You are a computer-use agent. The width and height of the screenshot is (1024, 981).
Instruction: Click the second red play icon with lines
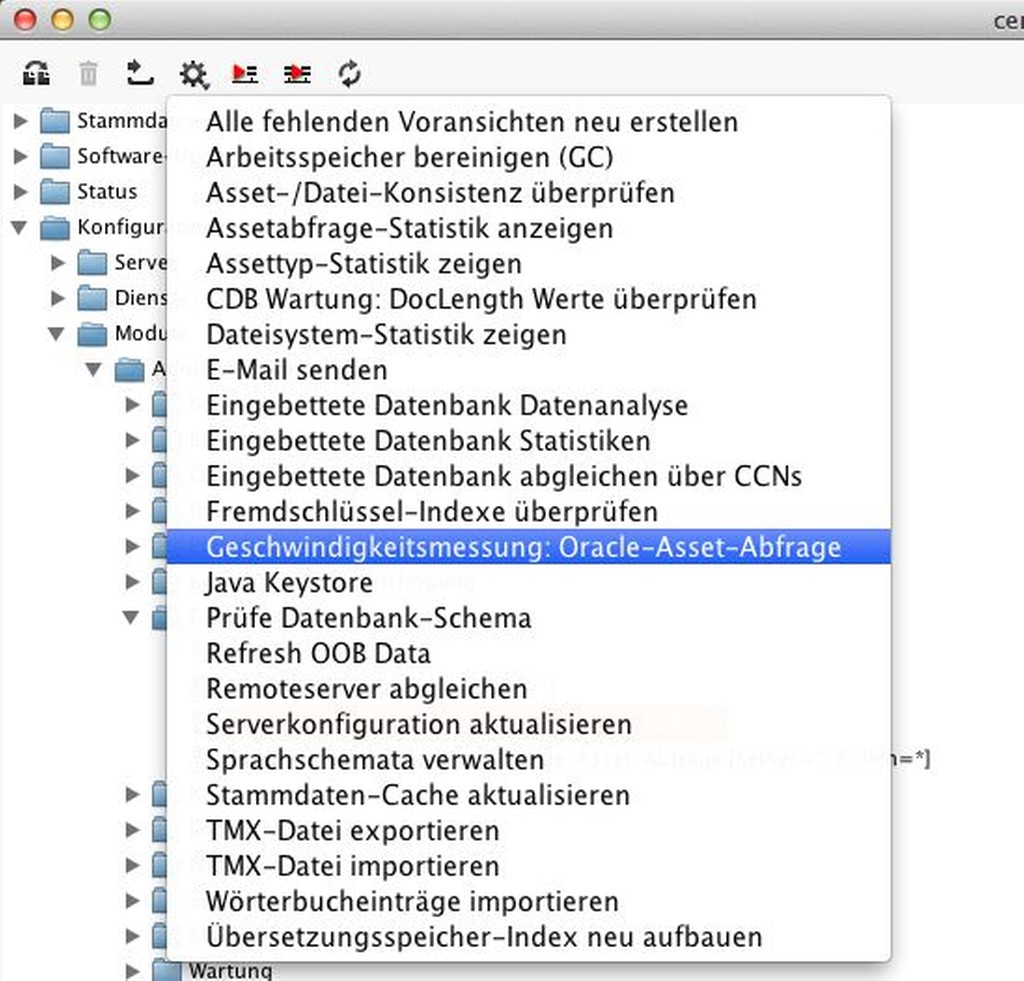[x=297, y=73]
